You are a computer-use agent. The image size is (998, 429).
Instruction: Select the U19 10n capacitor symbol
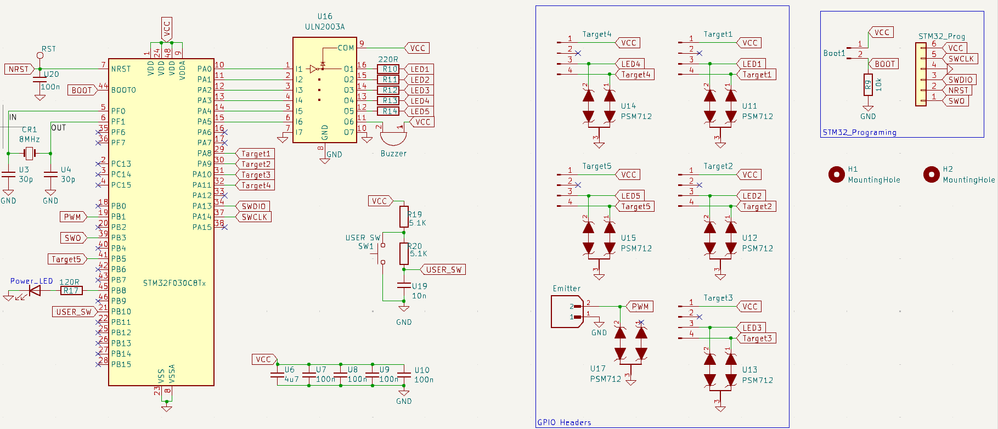pyautogui.click(x=402, y=286)
